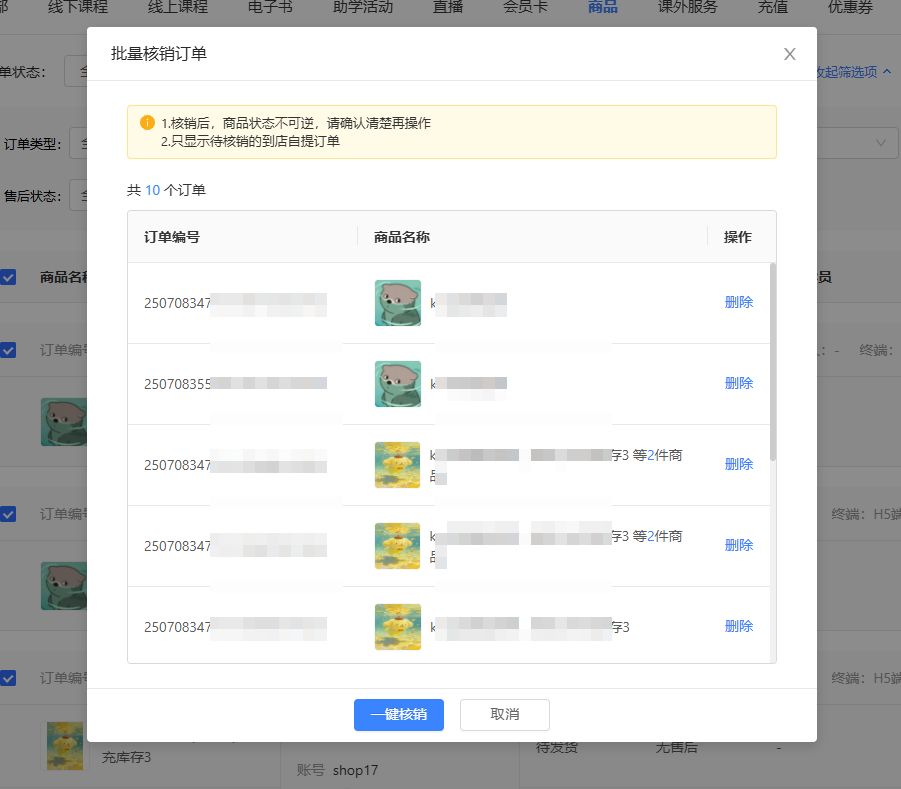The image size is (901, 789).
Task: Click the orange warning info icon
Action: tap(147, 123)
